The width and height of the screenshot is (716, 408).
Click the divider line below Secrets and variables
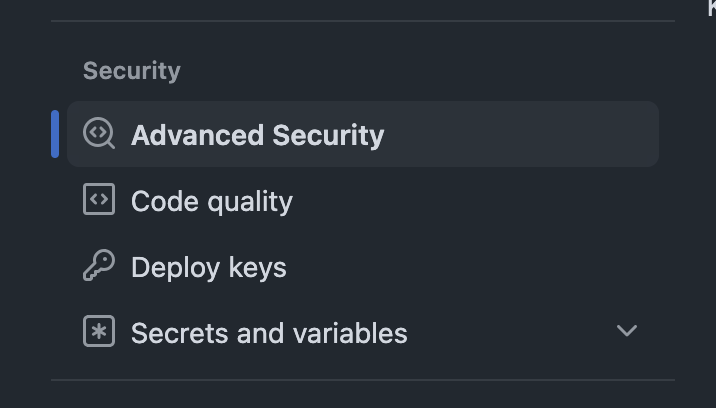[x=362, y=380]
